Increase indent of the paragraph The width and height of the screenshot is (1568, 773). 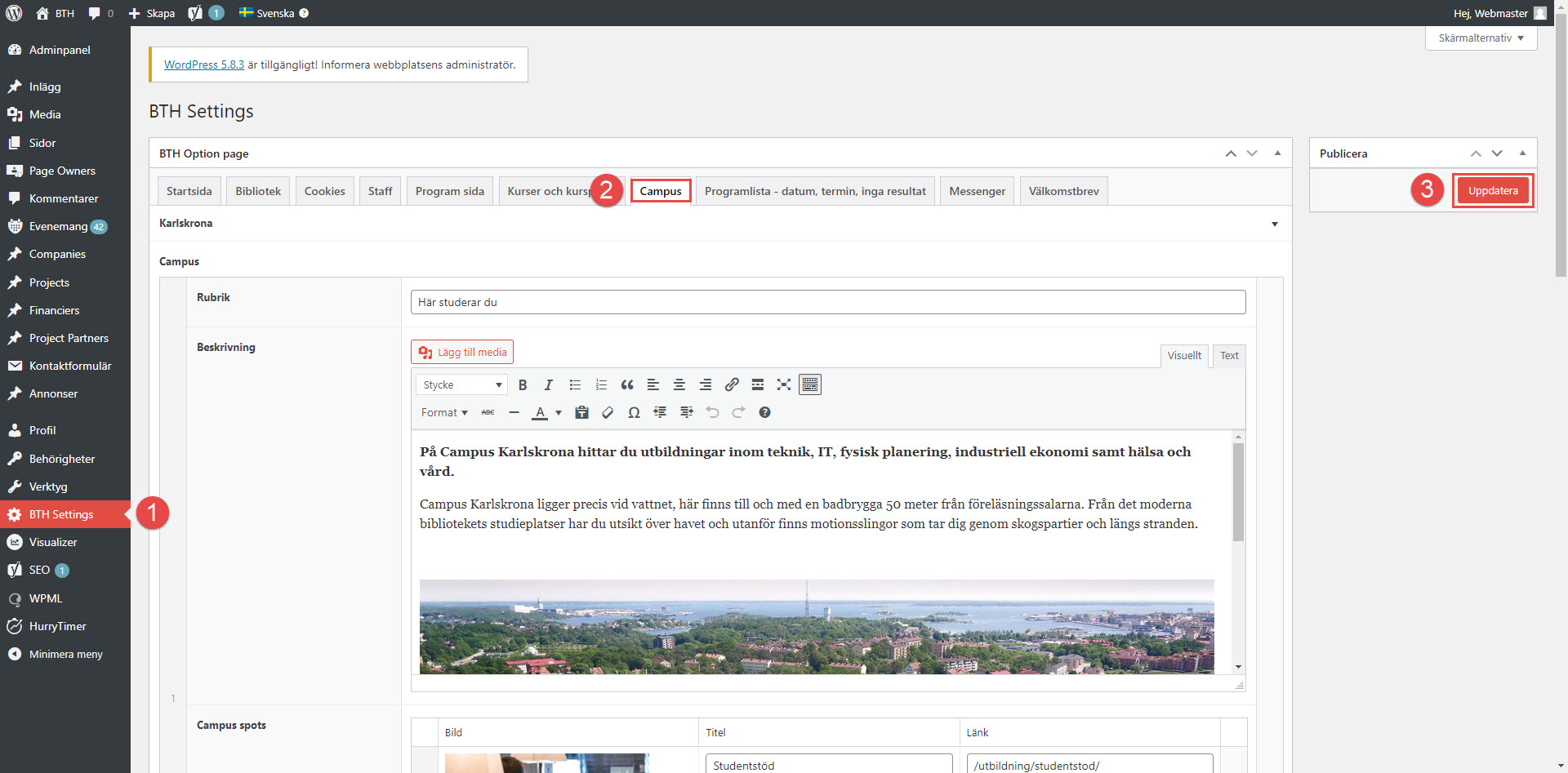pos(686,412)
